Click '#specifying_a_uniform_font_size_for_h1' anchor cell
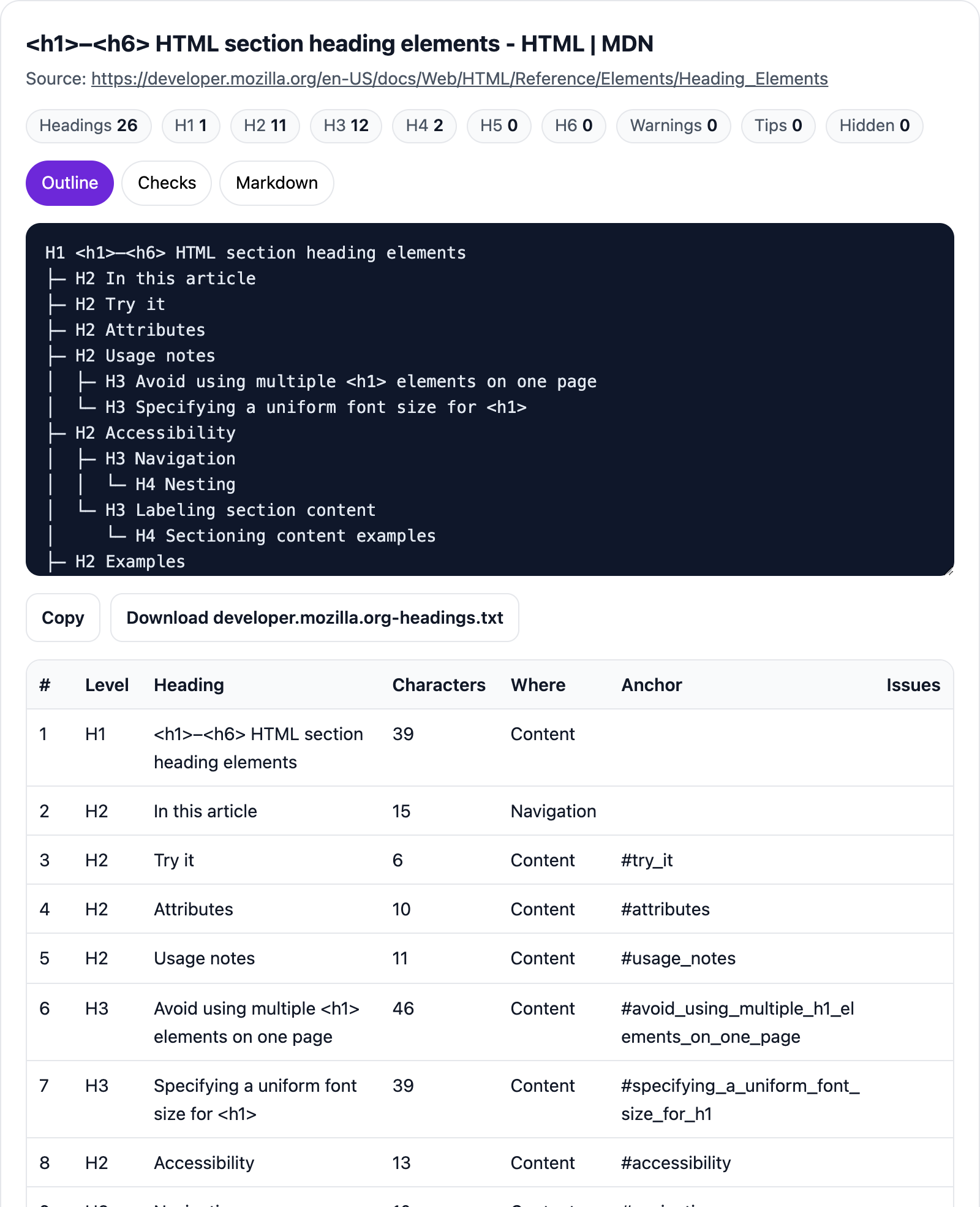Screen dimensions: 980x1207 [741, 1100]
